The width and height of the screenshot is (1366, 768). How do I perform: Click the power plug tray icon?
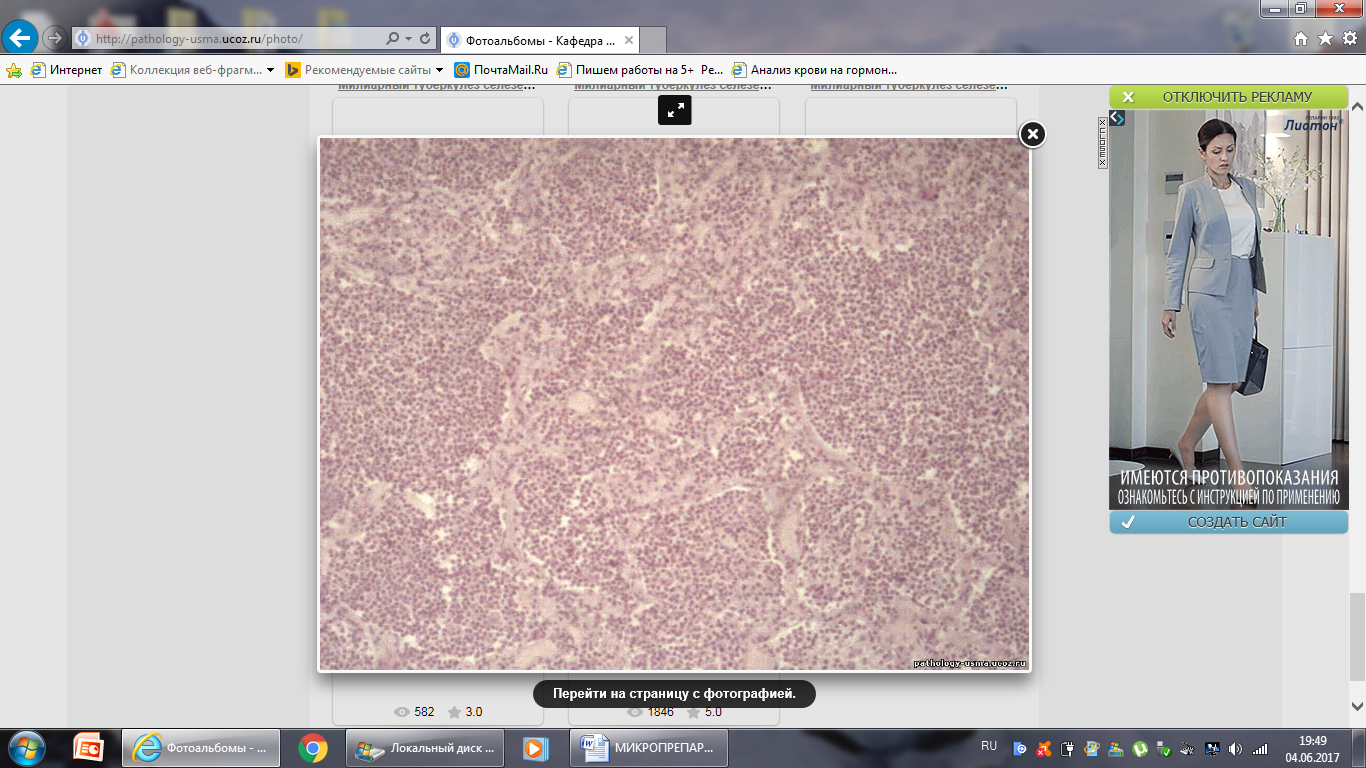[x=1068, y=748]
